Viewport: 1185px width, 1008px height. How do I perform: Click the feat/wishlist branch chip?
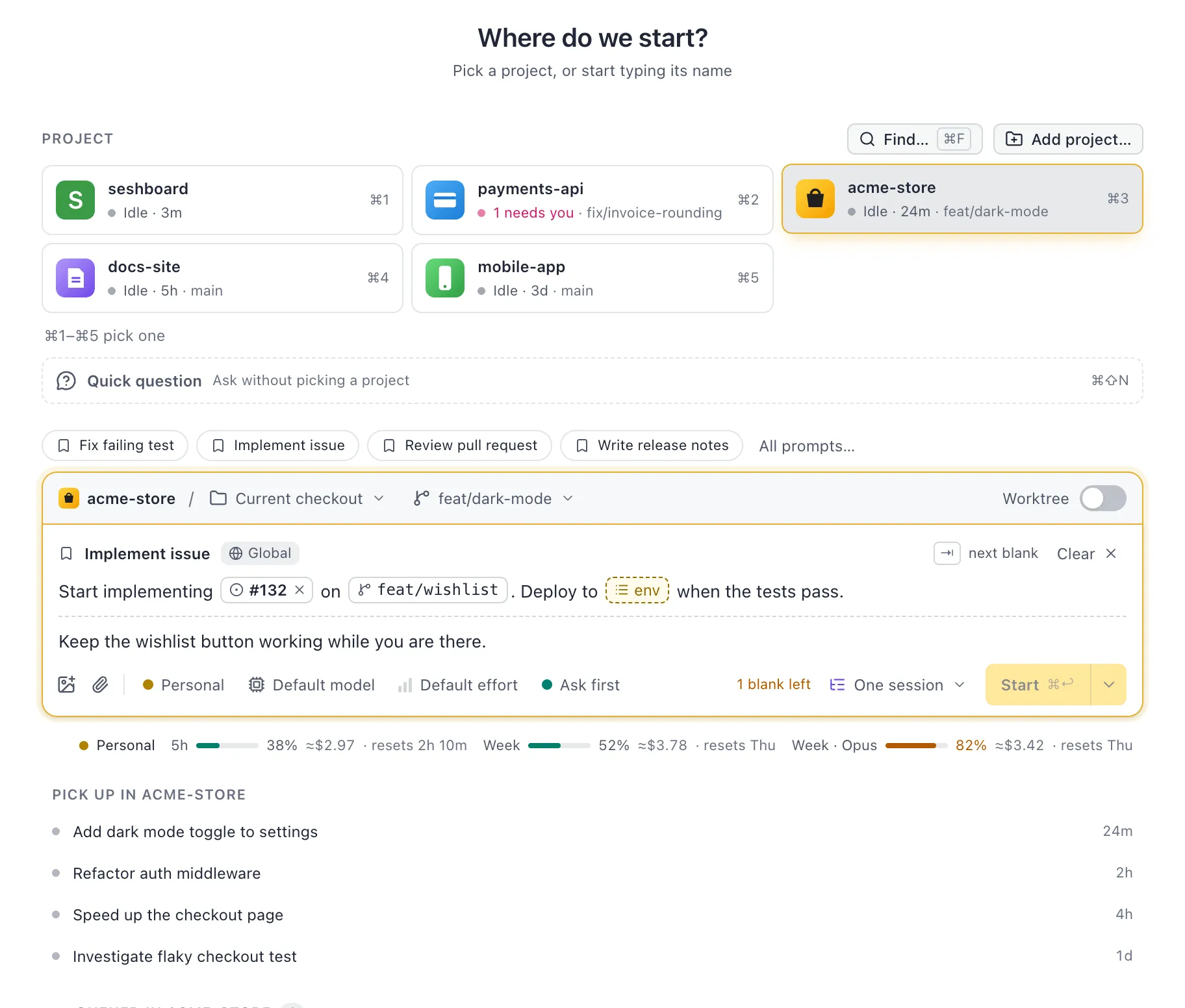pos(428,590)
